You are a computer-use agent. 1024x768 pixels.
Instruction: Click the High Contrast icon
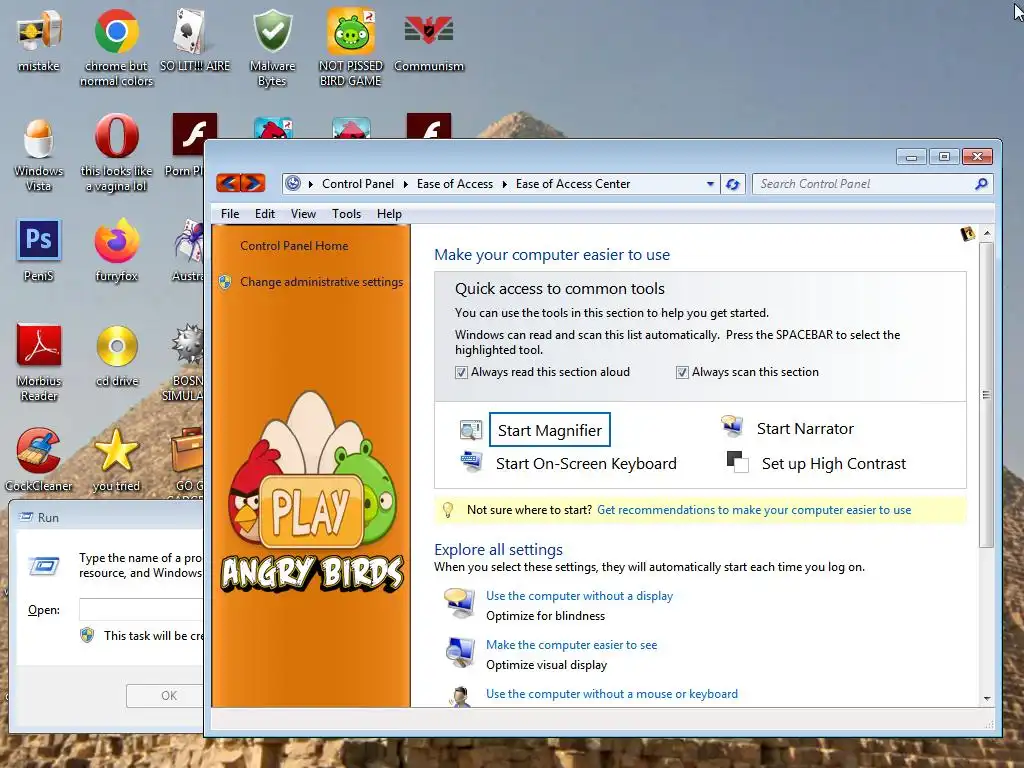(737, 462)
